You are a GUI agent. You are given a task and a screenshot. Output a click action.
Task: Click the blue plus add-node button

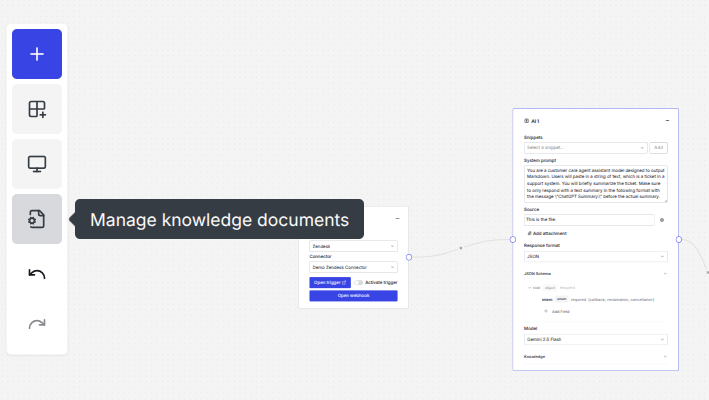[37, 54]
